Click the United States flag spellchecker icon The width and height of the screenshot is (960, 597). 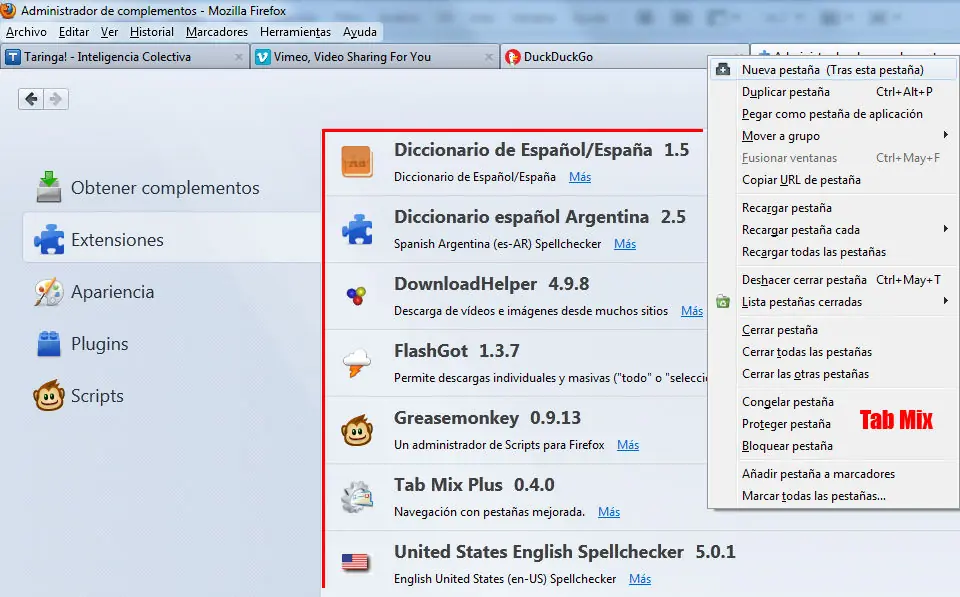355,562
